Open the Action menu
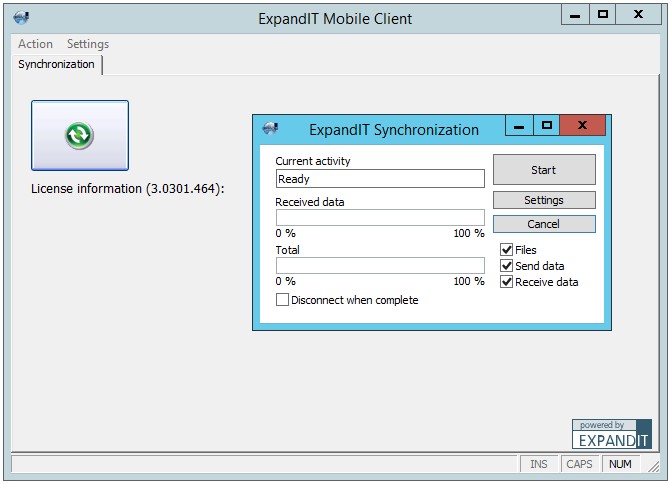Image resolution: width=672 pixels, height=484 pixels. [x=35, y=44]
